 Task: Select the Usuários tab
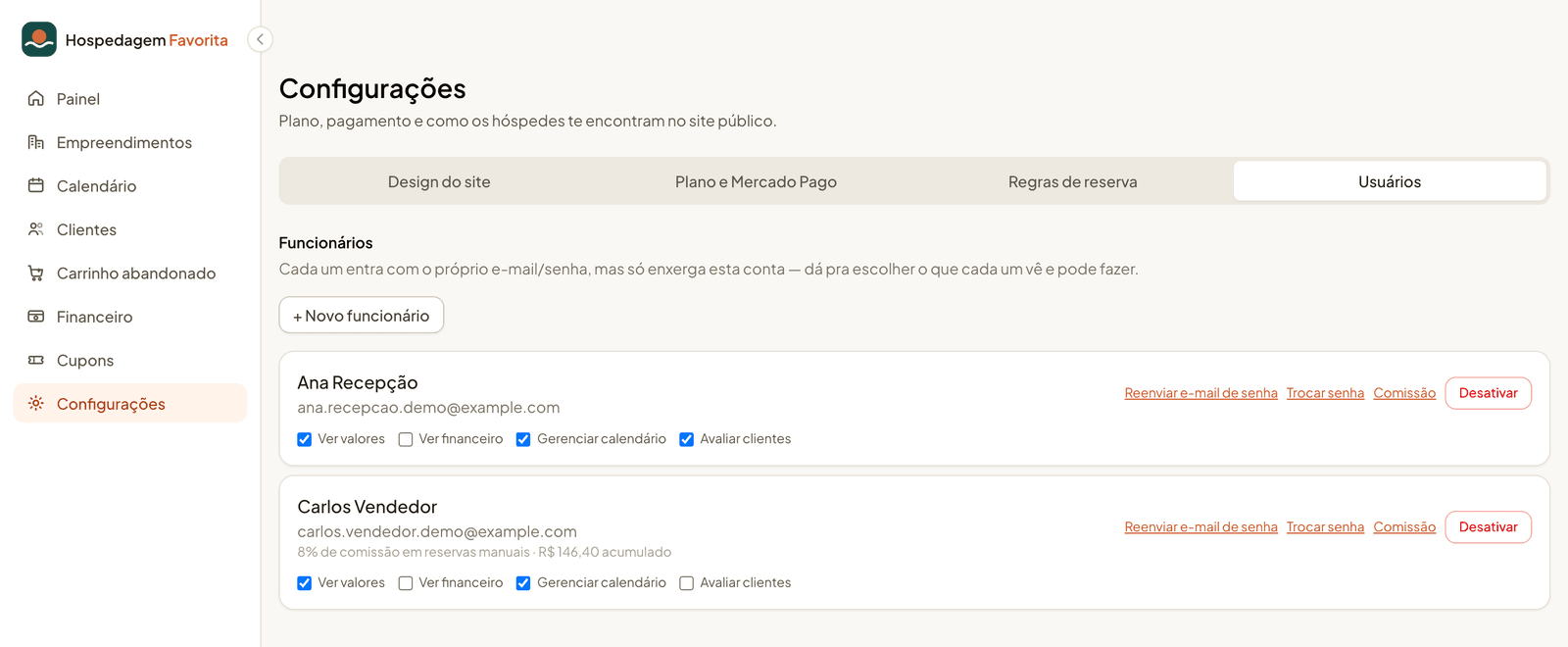tap(1390, 181)
